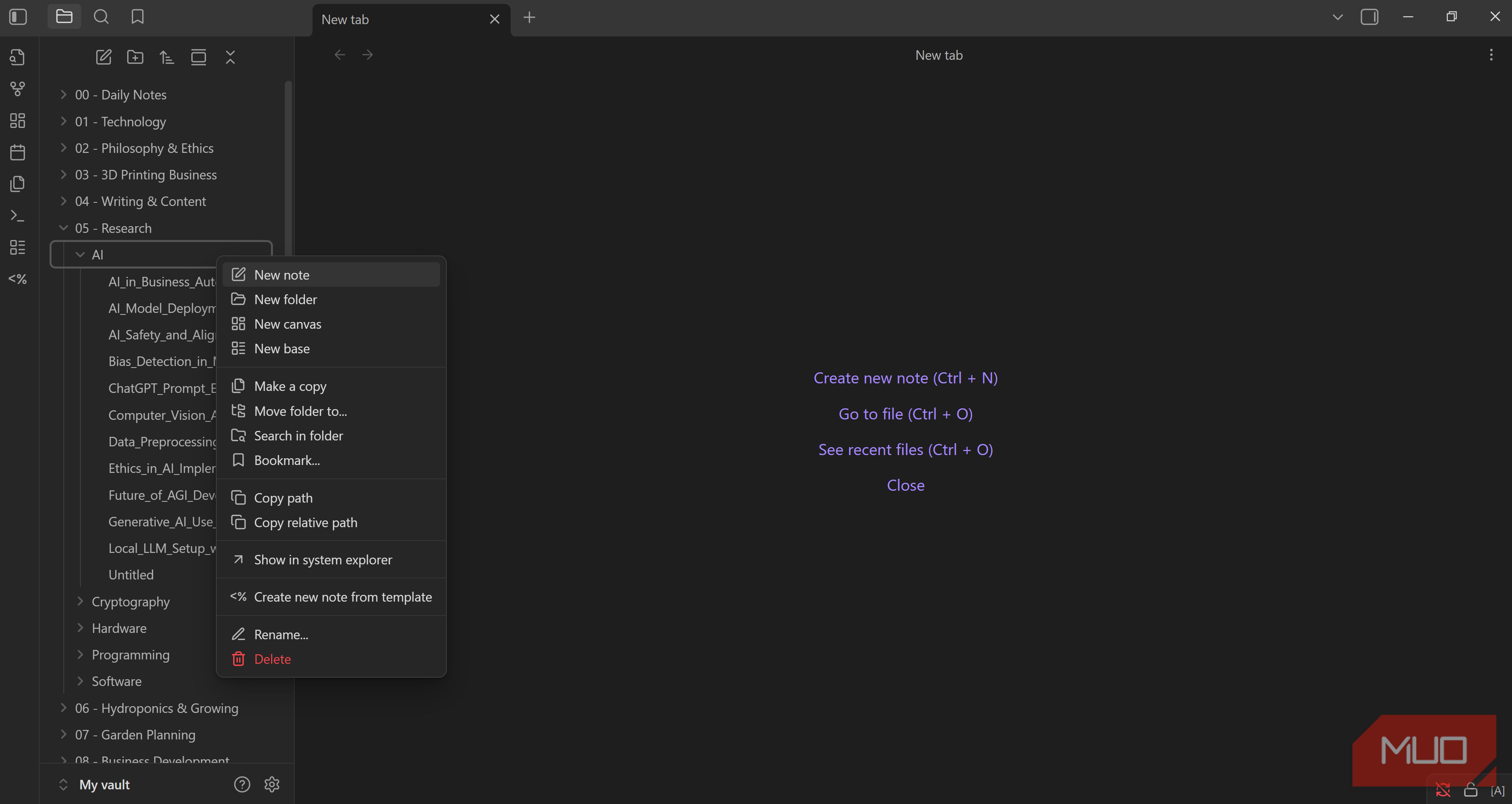Open the help icon beside My vault
This screenshot has width=1512, height=804.
(242, 784)
